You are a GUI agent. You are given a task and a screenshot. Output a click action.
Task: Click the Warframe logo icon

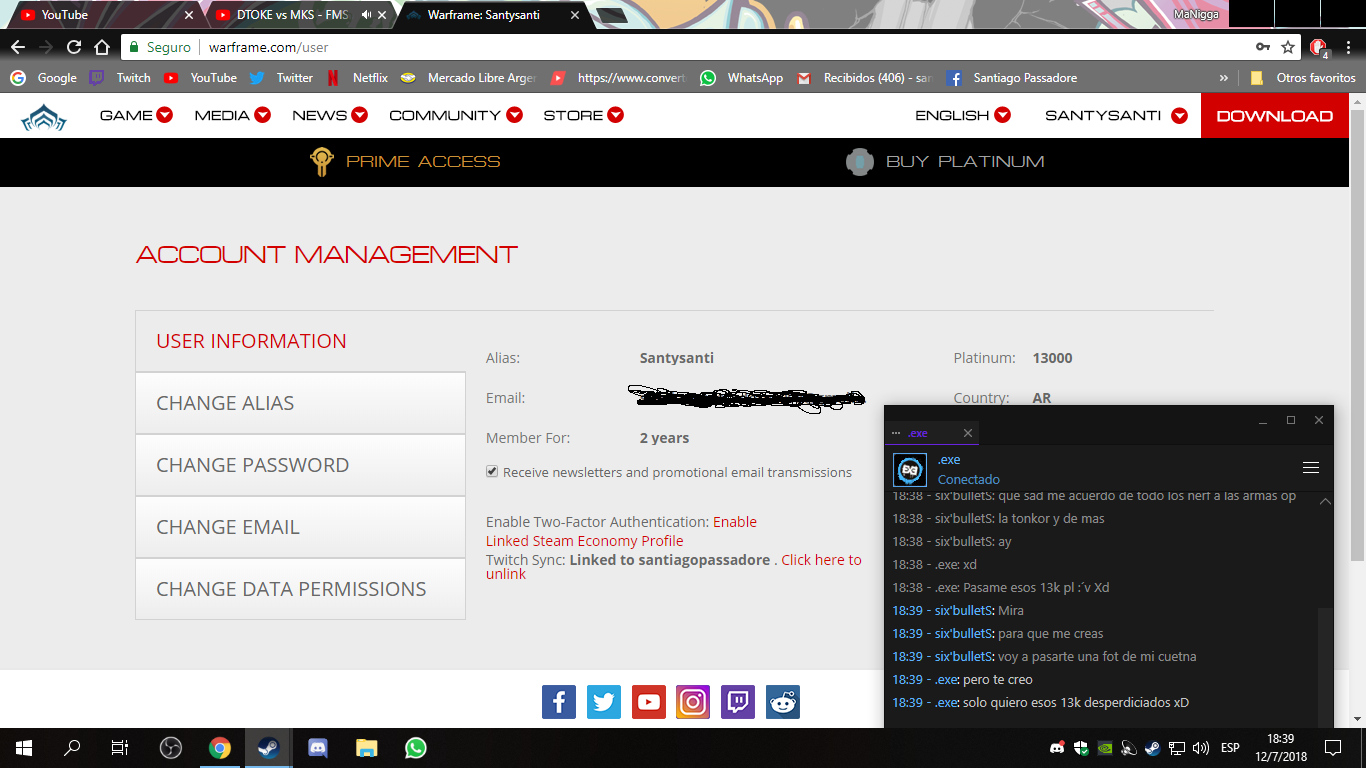tap(44, 117)
